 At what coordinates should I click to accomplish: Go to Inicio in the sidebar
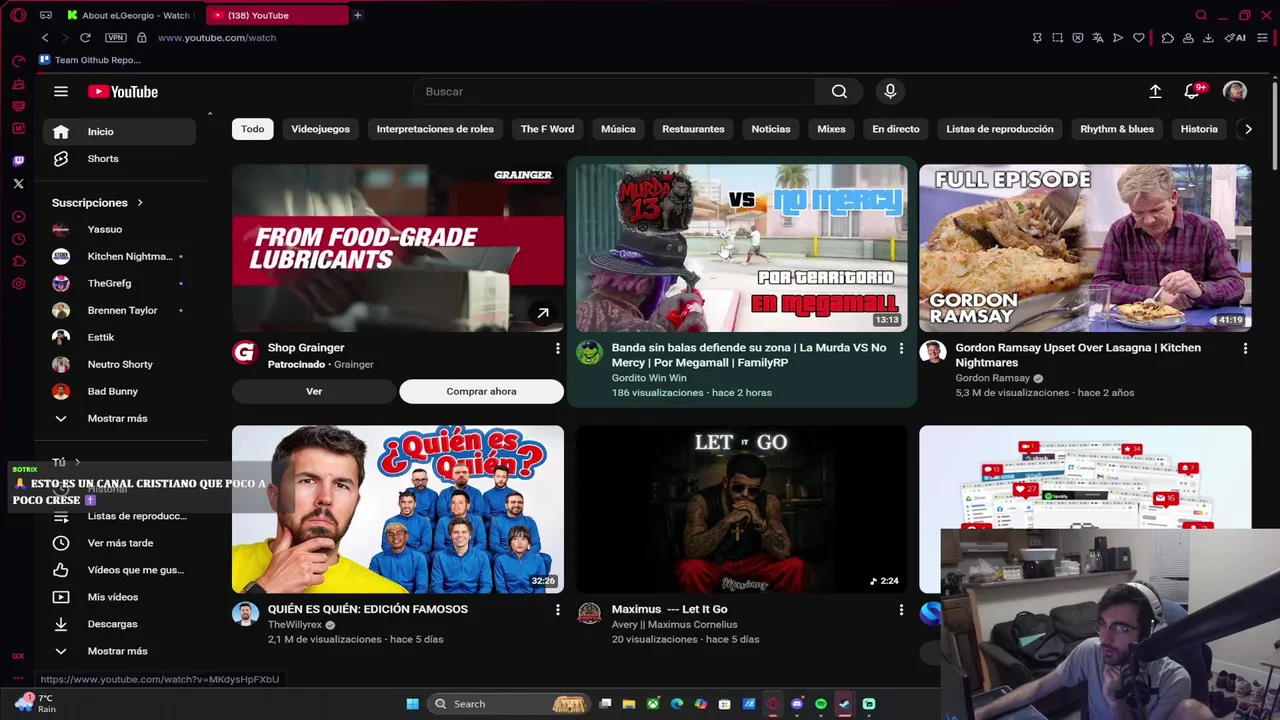pos(120,131)
